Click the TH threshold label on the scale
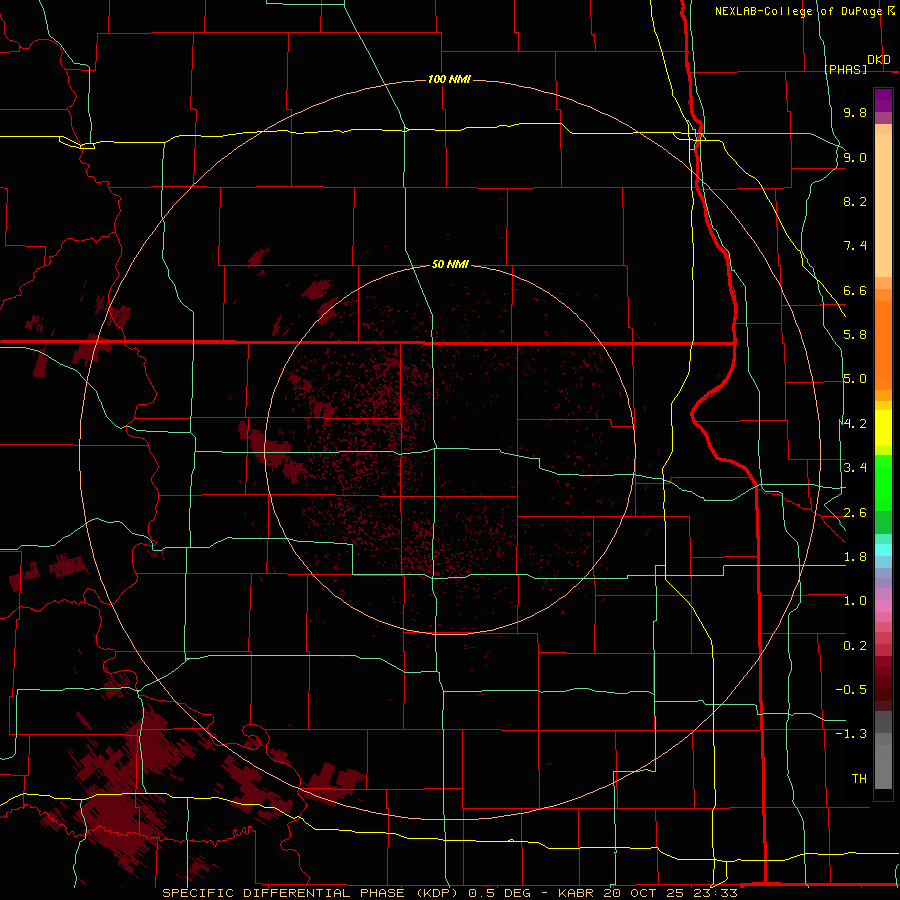The image size is (900, 900). click(x=859, y=779)
